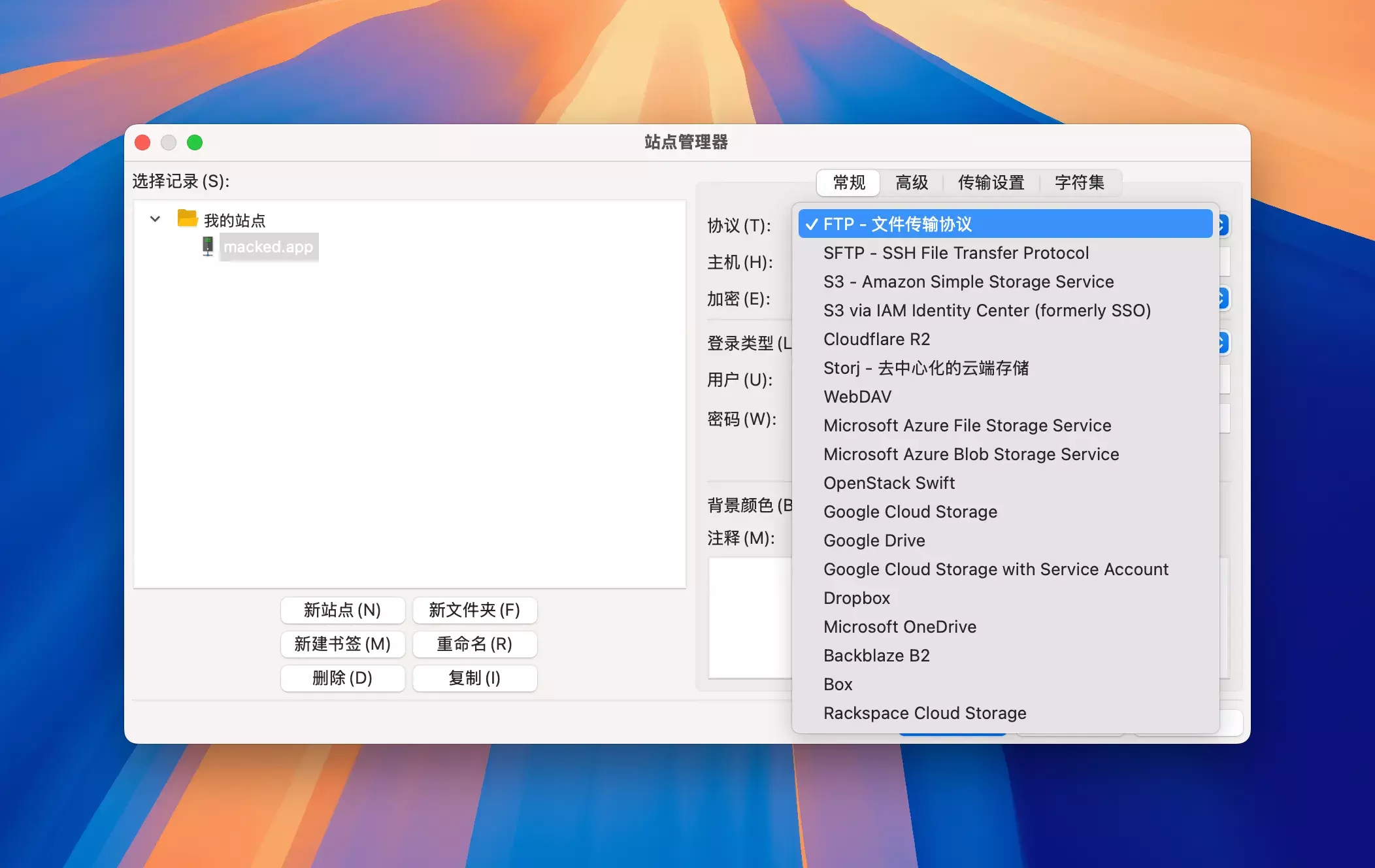Select the macked.app site entry
The height and width of the screenshot is (868, 1375).
(268, 247)
